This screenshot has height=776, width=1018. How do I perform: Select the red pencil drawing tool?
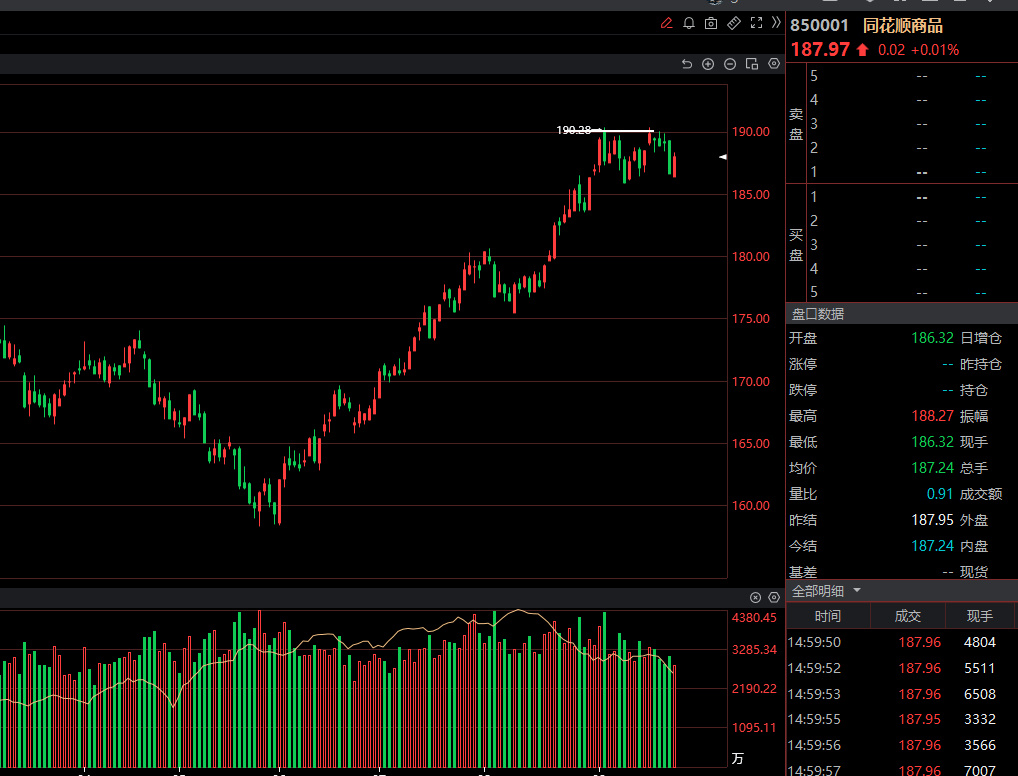tap(667, 23)
